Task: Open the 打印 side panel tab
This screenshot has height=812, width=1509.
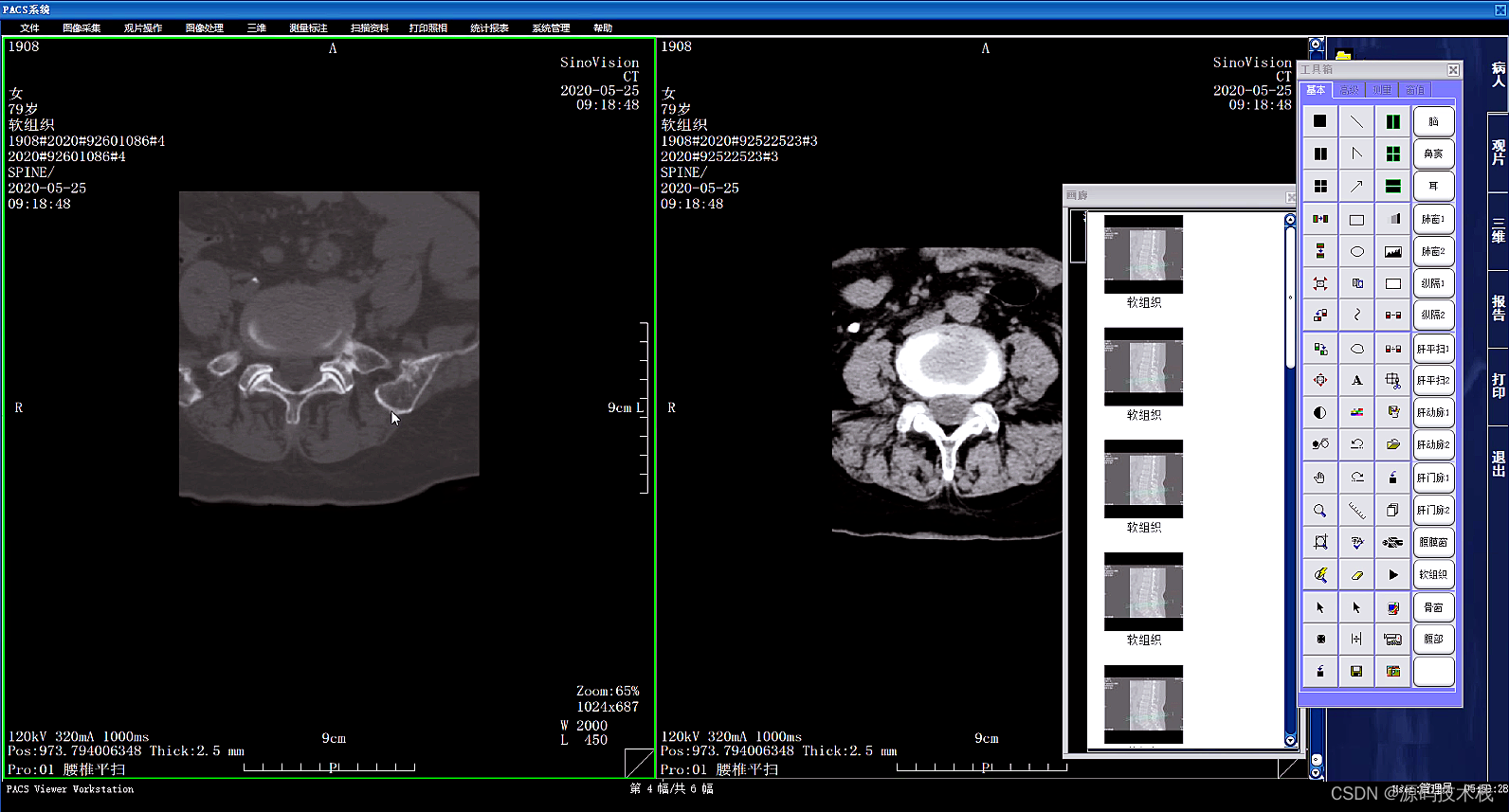Action: tap(1499, 385)
